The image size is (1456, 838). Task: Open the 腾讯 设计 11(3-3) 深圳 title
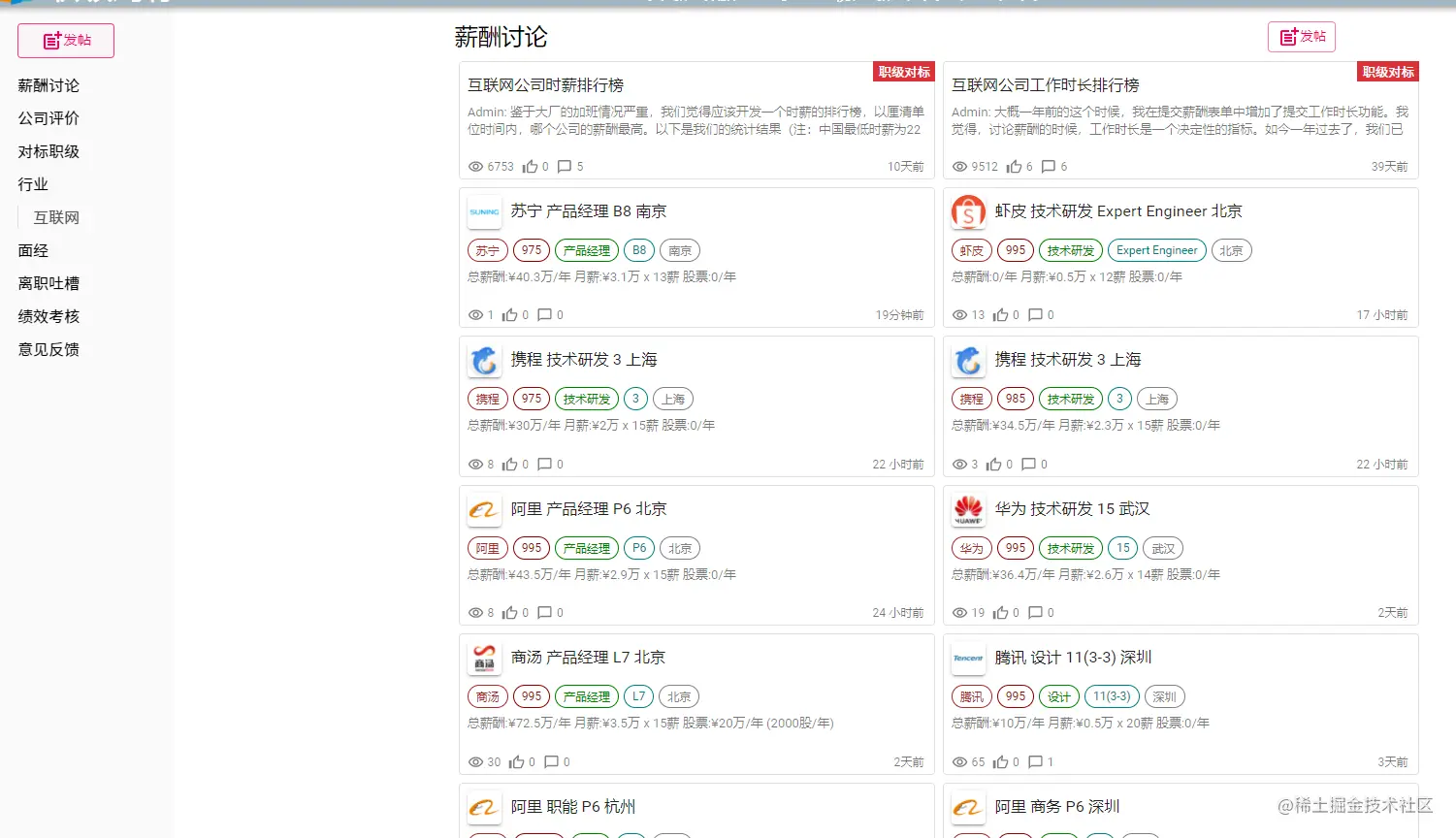pyautogui.click(x=1074, y=658)
